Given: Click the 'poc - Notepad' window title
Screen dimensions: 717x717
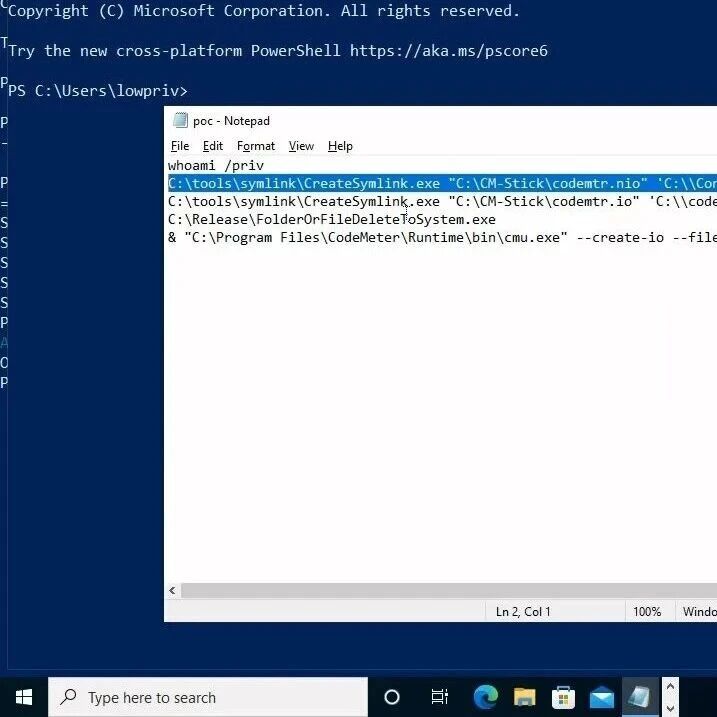Looking at the screenshot, I should click(x=231, y=121).
